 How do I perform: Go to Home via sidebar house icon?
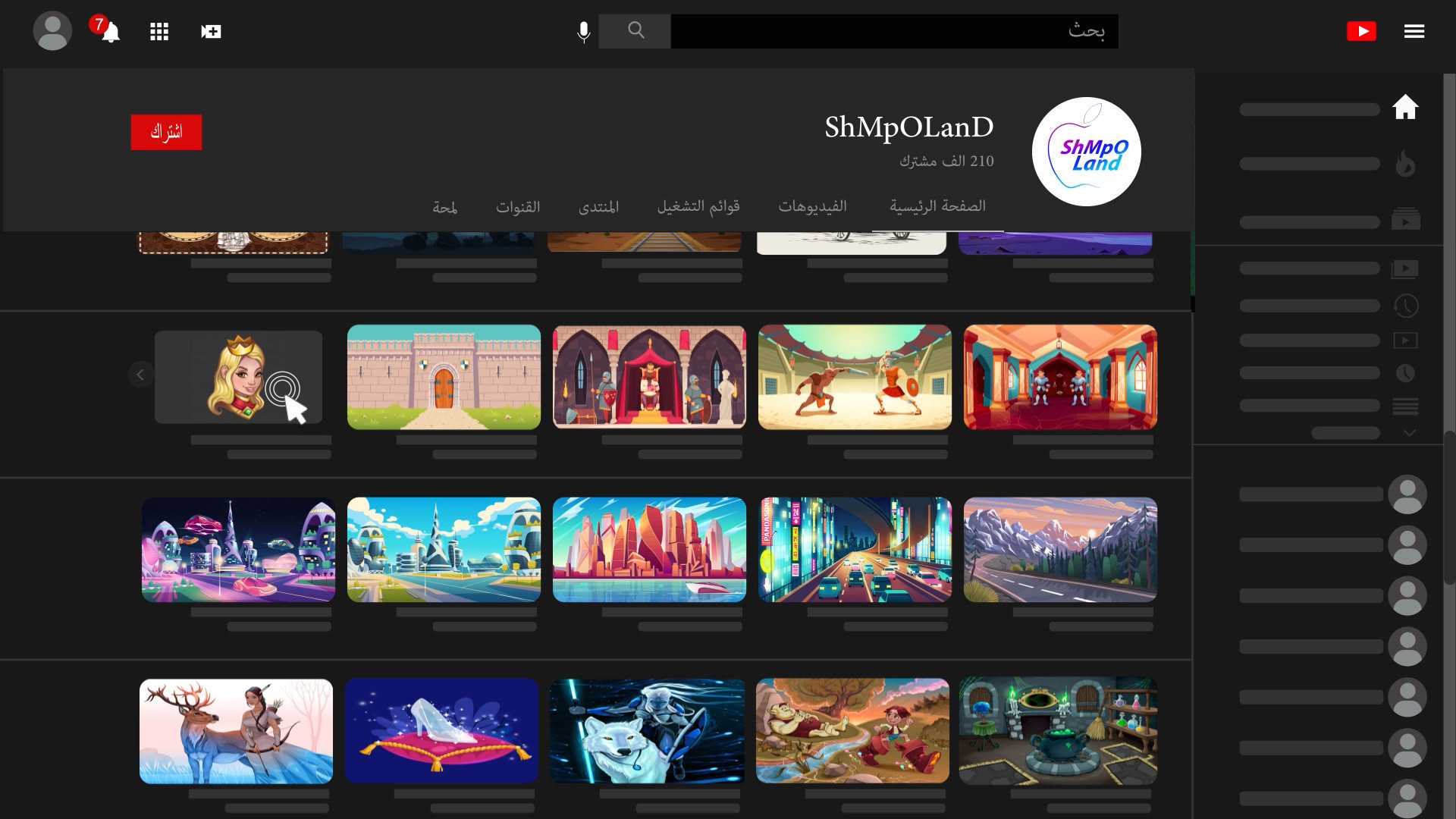coord(1405,108)
